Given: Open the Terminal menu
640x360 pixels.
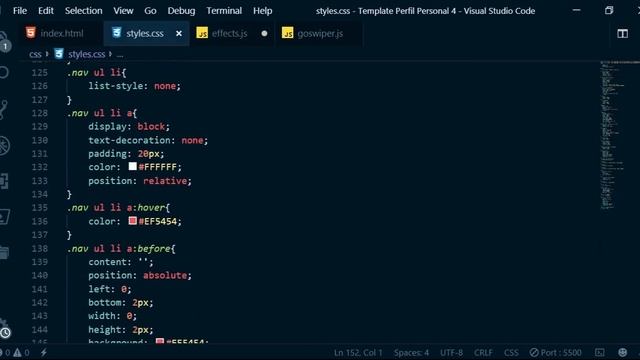Looking at the screenshot, I should click(224, 11).
